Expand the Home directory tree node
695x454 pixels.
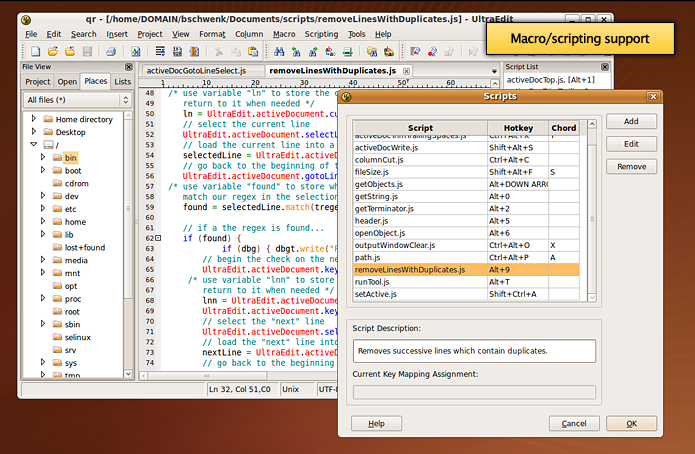(34, 119)
